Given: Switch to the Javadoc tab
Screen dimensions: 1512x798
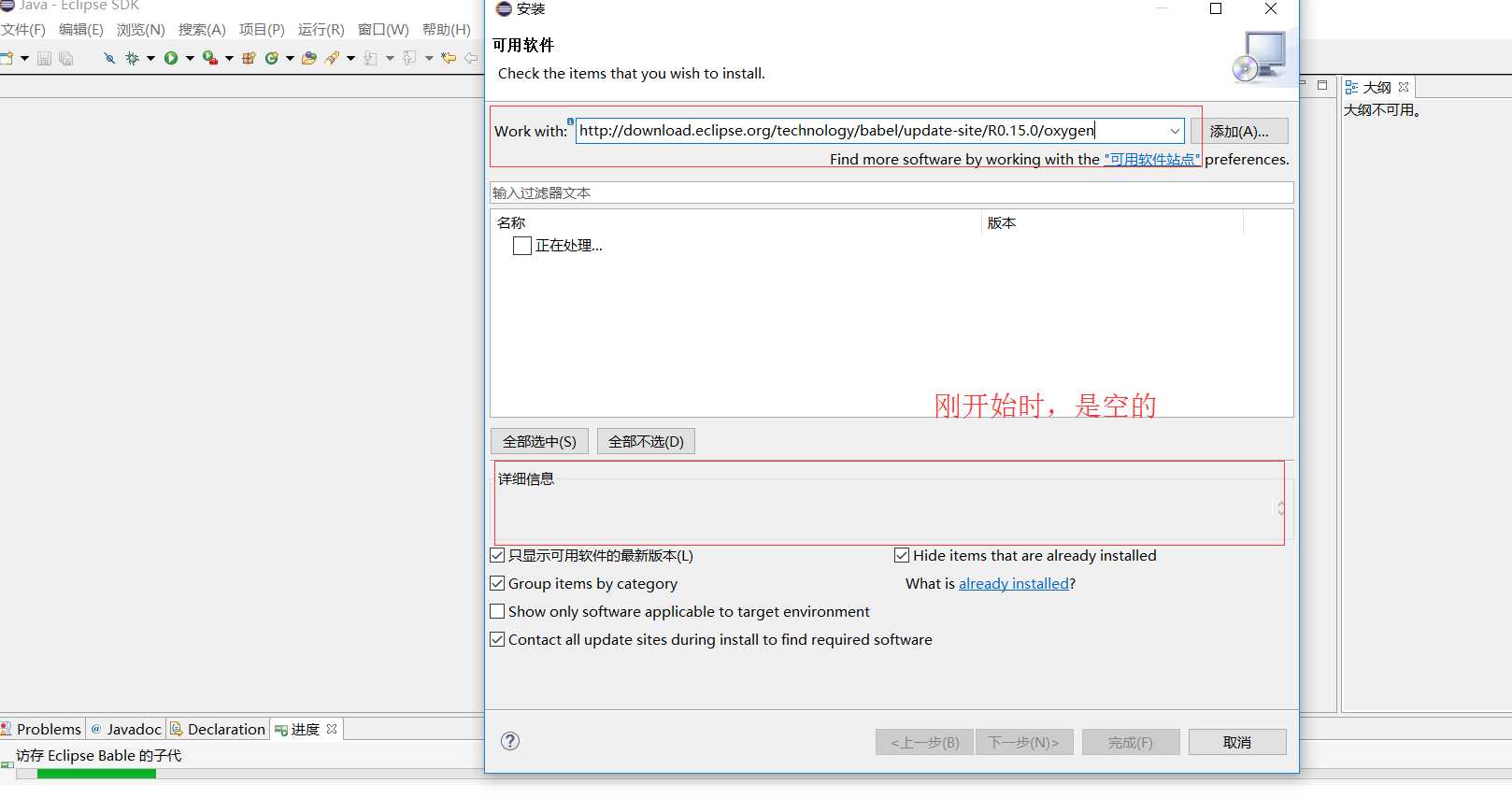Looking at the screenshot, I should (126, 729).
